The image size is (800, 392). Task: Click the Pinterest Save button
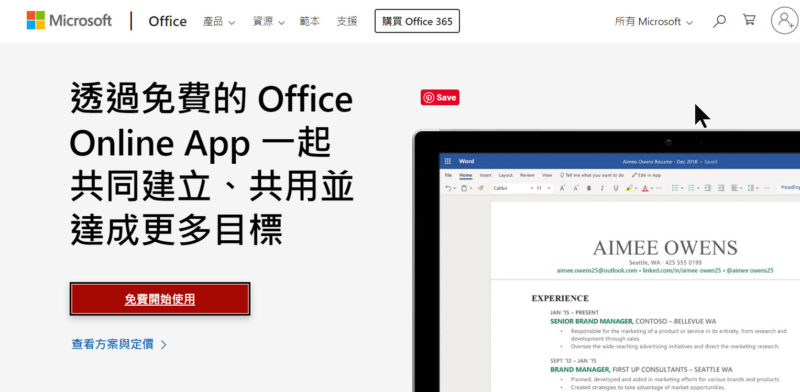[x=440, y=97]
